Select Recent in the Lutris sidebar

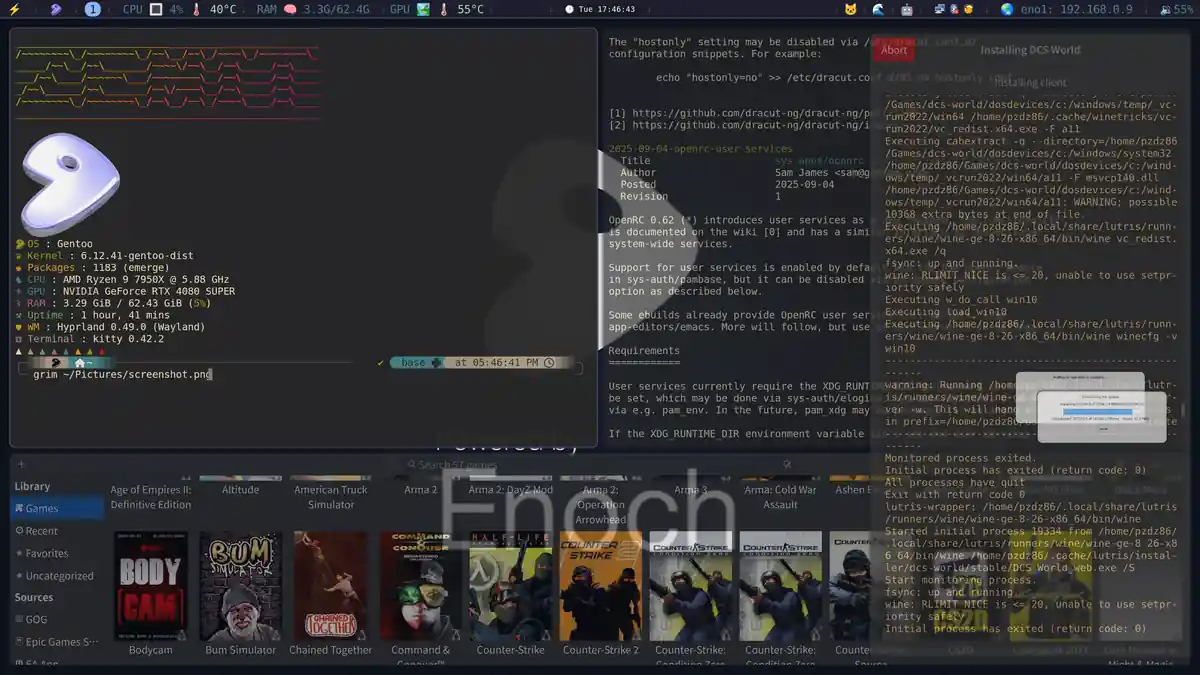coord(42,531)
